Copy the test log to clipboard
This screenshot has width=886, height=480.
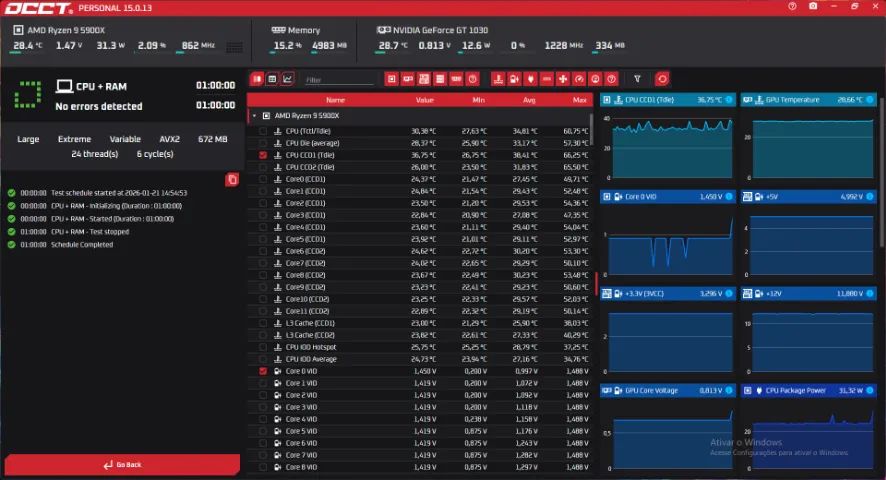pyautogui.click(x=232, y=180)
